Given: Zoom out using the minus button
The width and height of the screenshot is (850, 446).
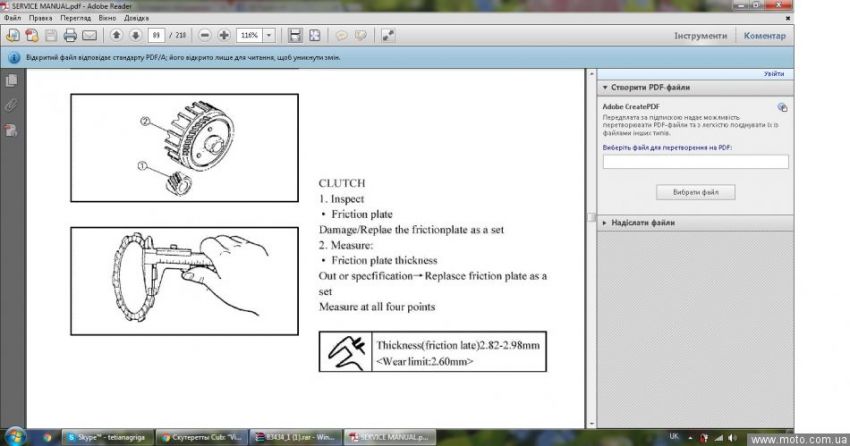Looking at the screenshot, I should (x=205, y=35).
